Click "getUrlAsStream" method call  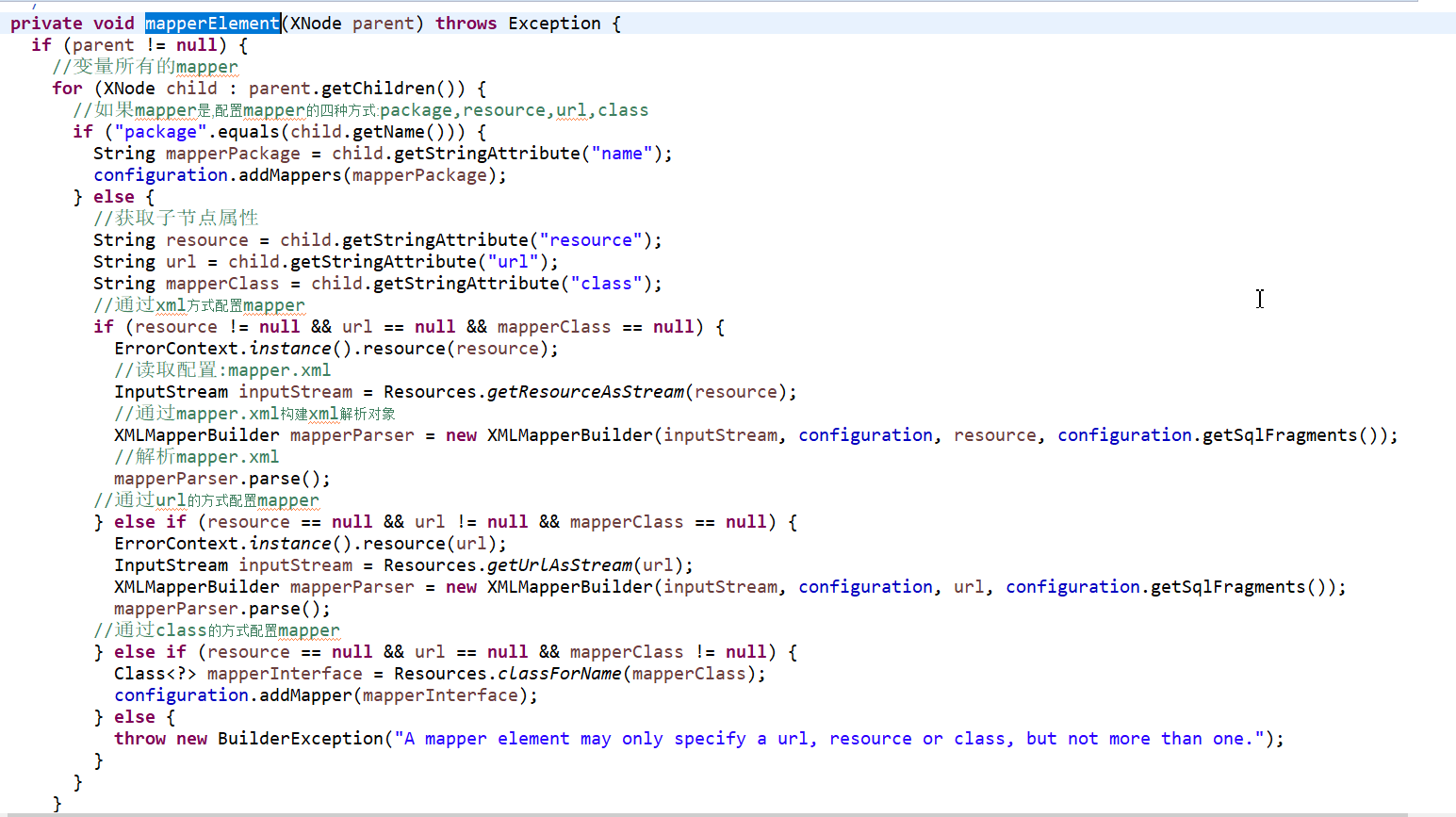point(560,565)
